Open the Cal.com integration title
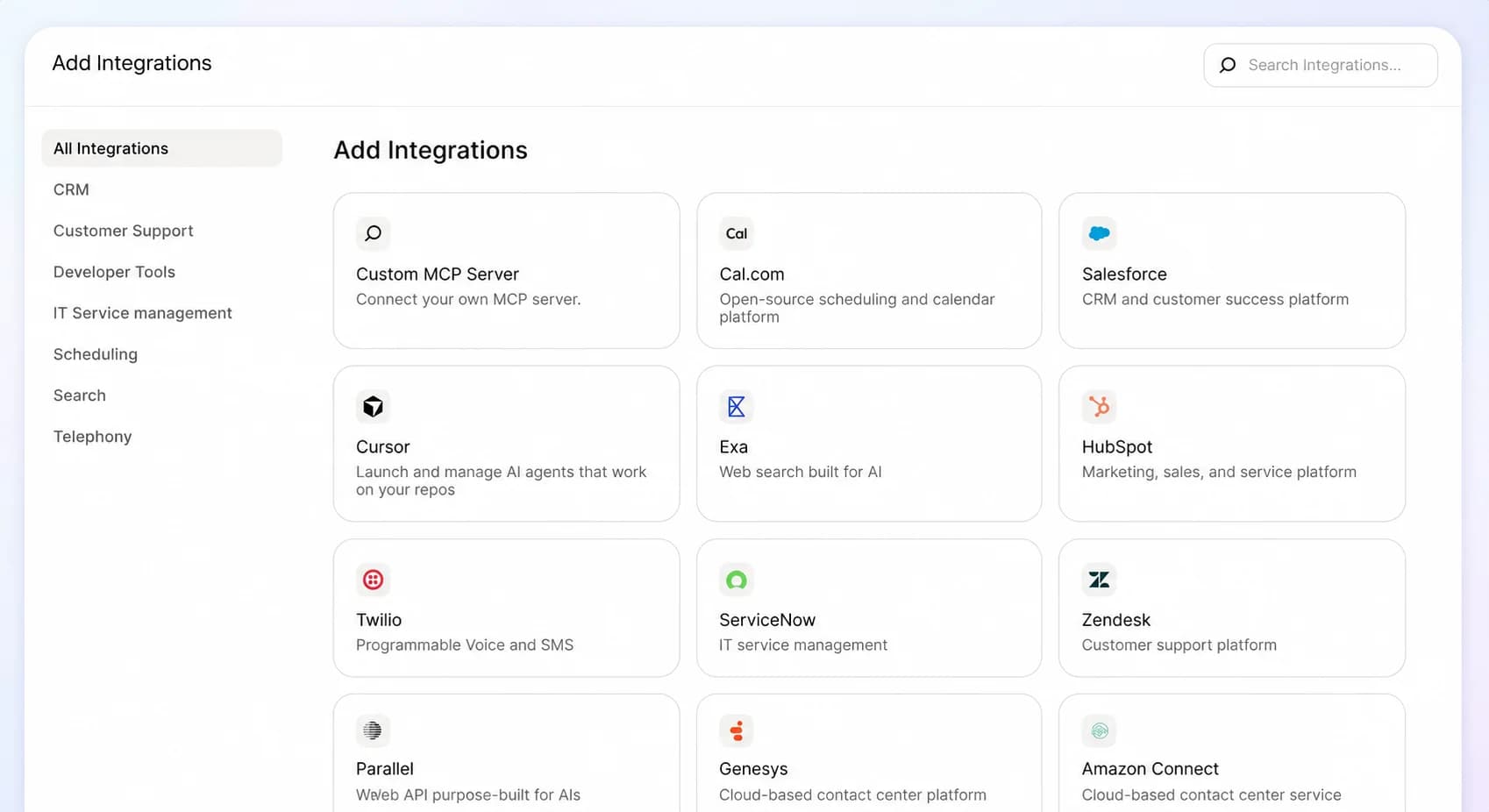Screen dimensions: 1489x812 click(x=752, y=274)
